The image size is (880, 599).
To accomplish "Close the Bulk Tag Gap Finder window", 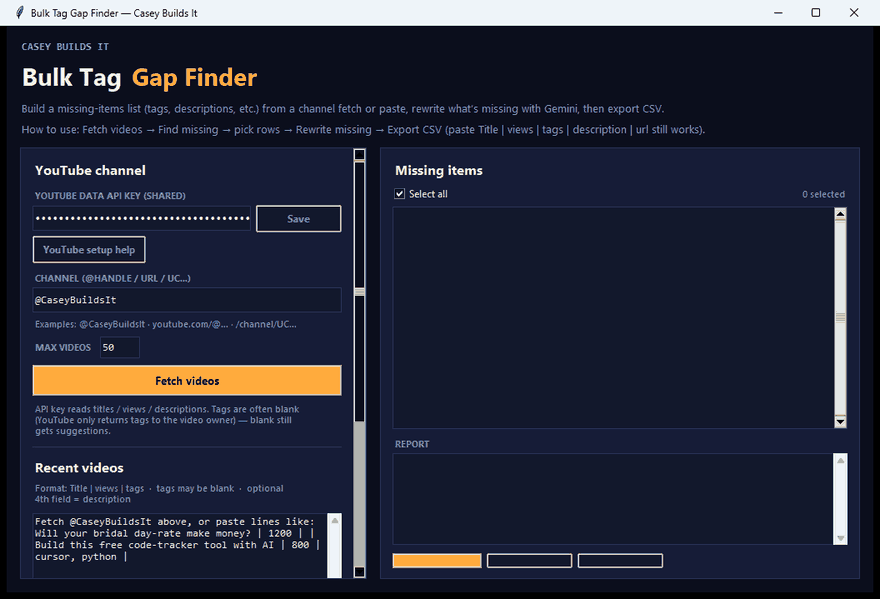I will [x=854, y=12].
